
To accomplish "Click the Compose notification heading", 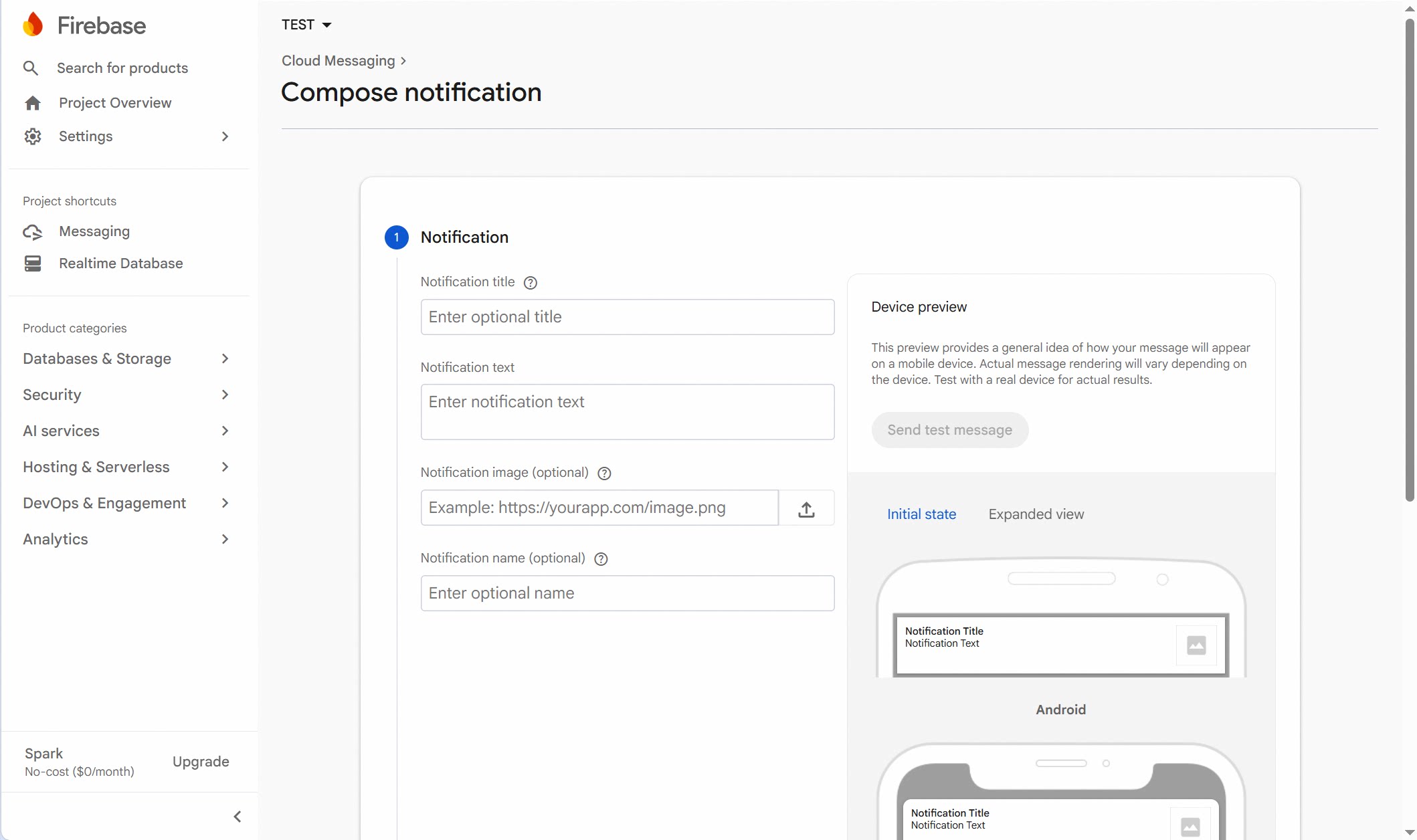I will (x=411, y=92).
